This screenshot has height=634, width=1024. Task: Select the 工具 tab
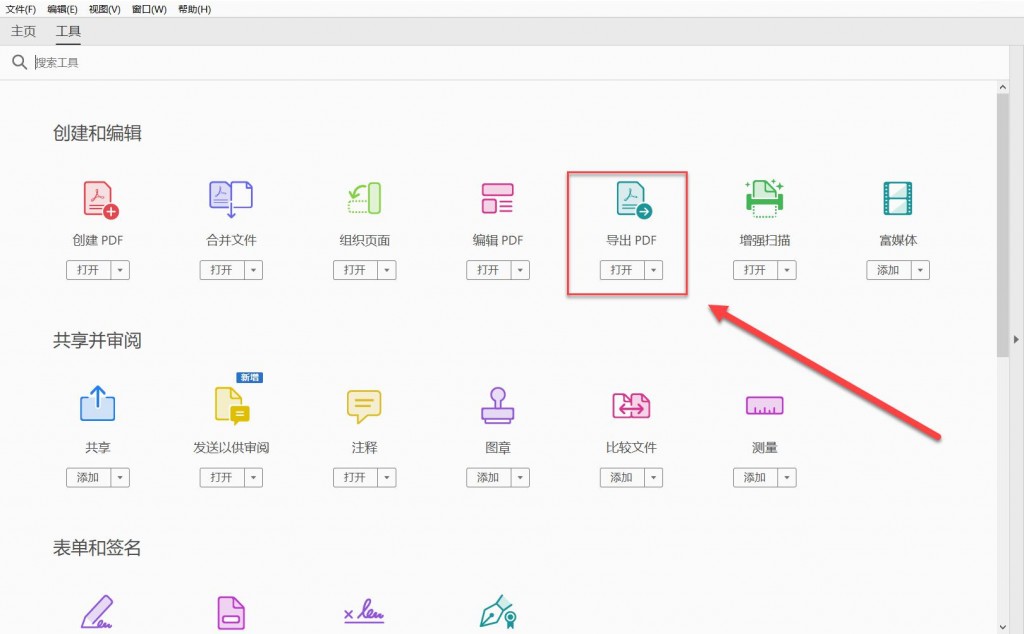pos(68,31)
